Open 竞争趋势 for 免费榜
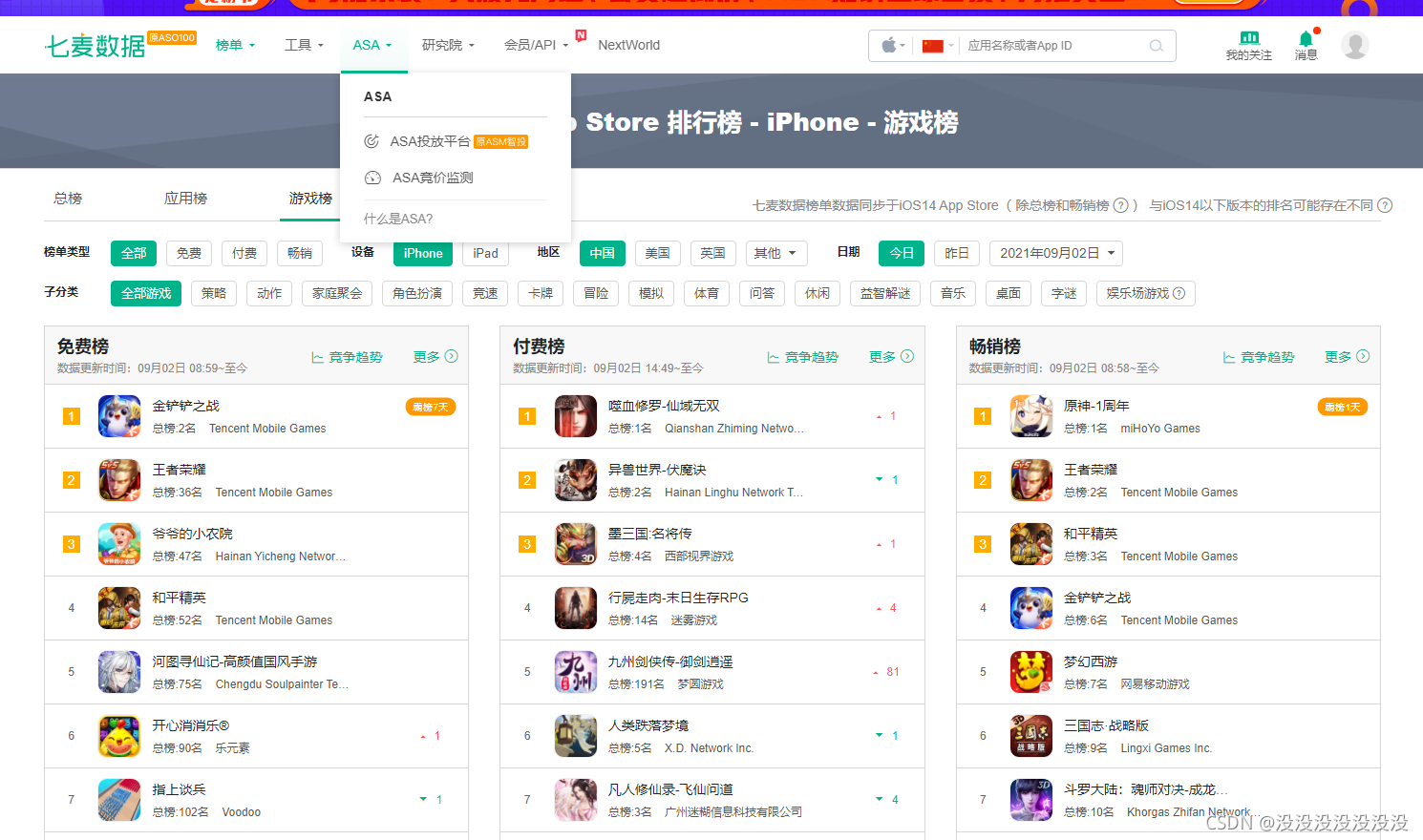The width and height of the screenshot is (1423, 840). pyautogui.click(x=347, y=357)
